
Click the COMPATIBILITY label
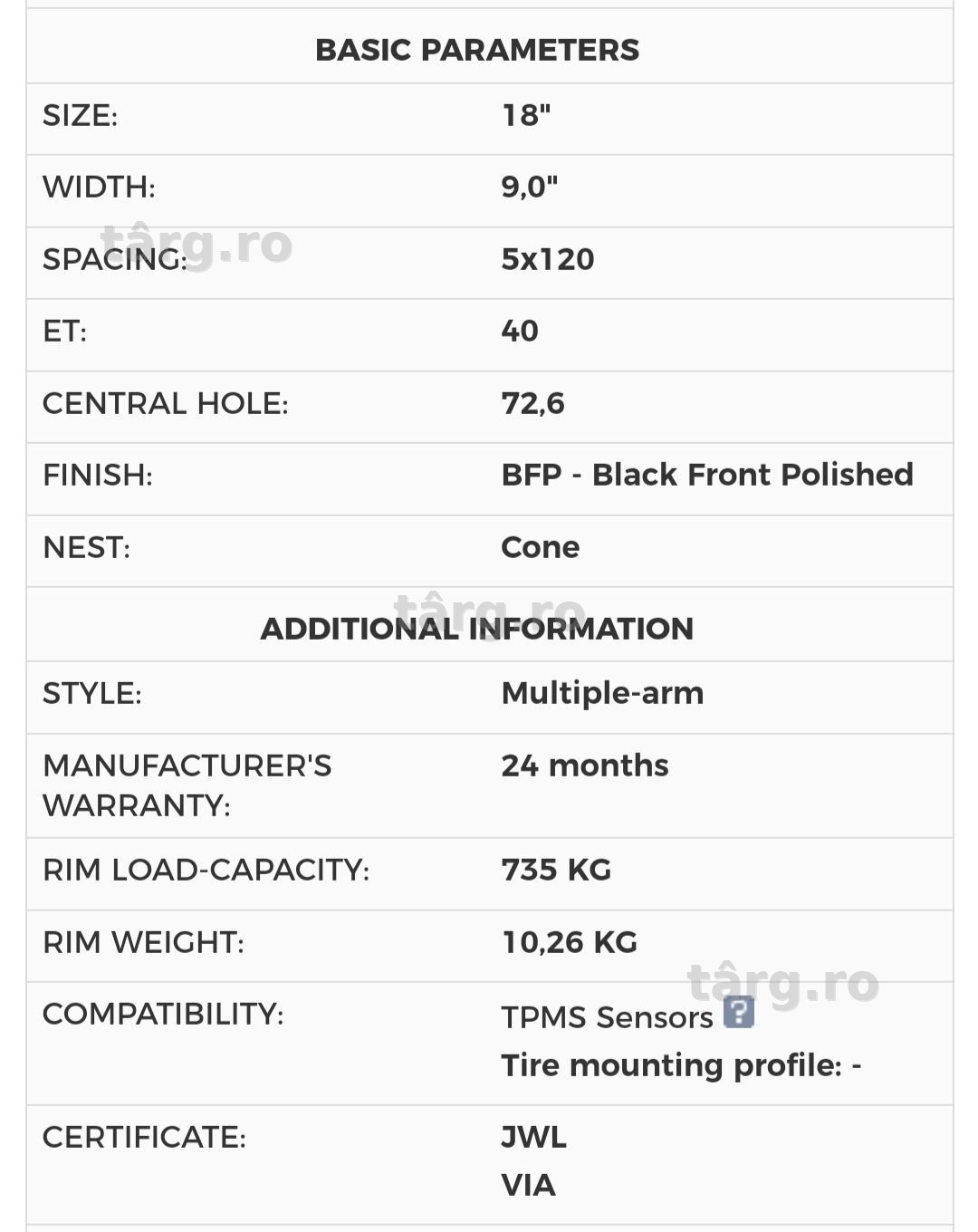click(163, 1014)
